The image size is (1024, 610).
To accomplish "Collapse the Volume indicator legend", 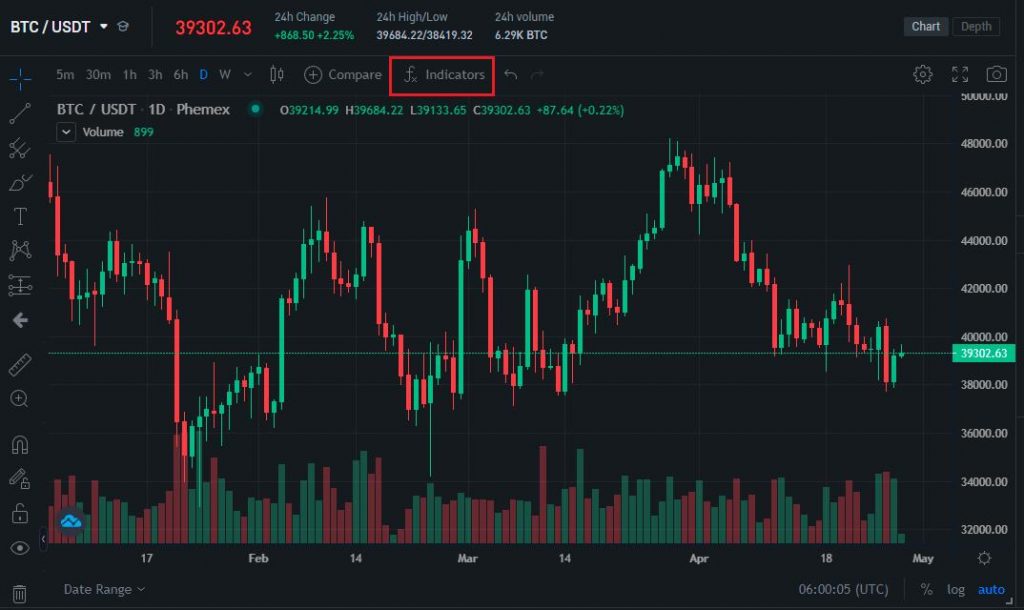I will pyautogui.click(x=66, y=132).
